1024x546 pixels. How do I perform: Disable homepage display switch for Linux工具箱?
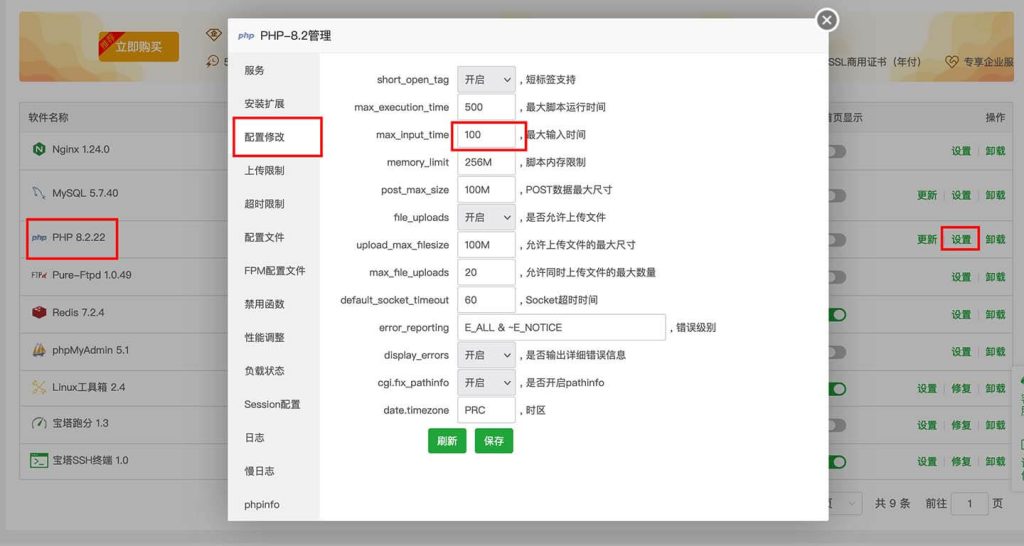click(837, 389)
